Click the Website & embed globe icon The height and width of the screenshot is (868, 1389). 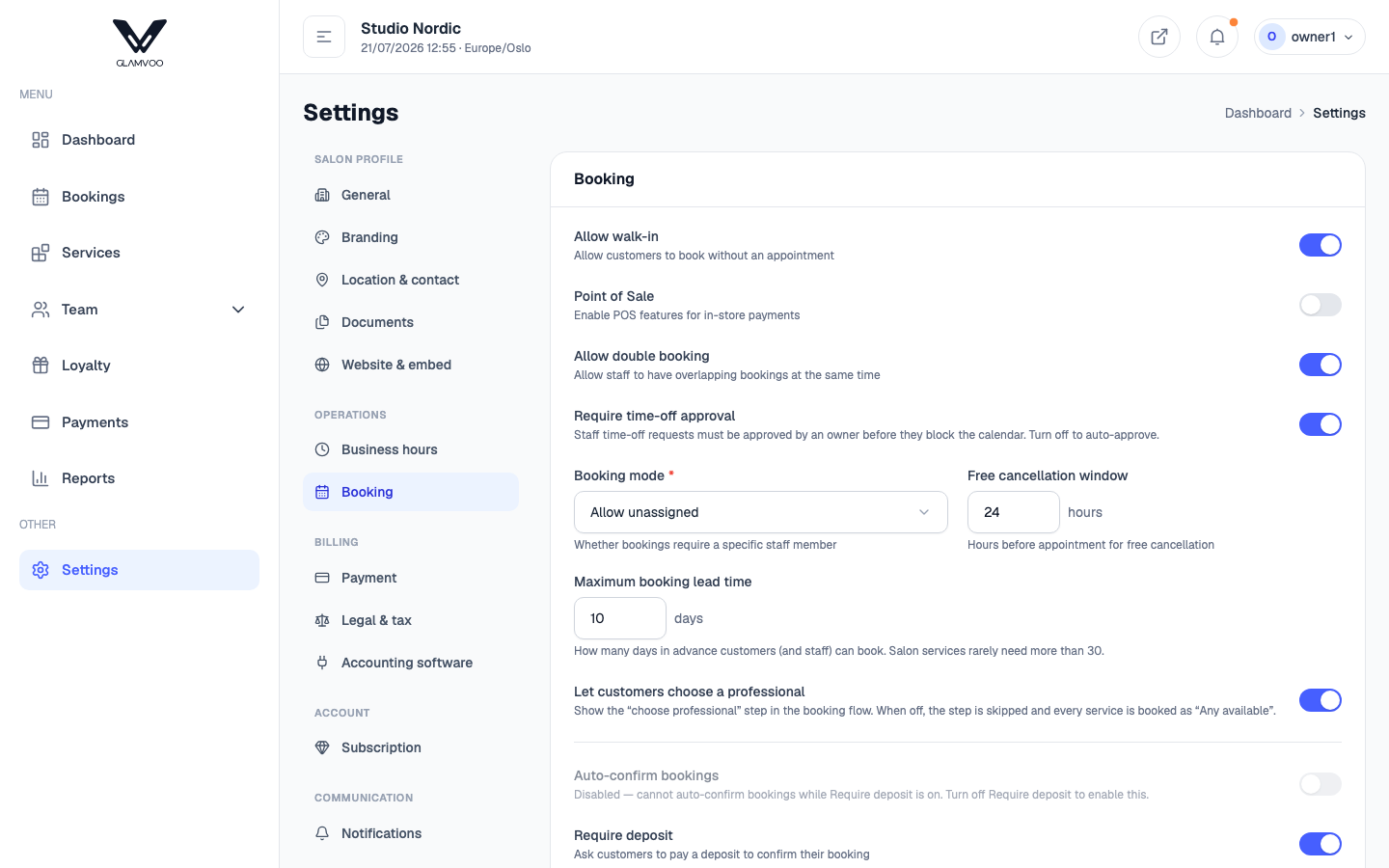coord(322,365)
